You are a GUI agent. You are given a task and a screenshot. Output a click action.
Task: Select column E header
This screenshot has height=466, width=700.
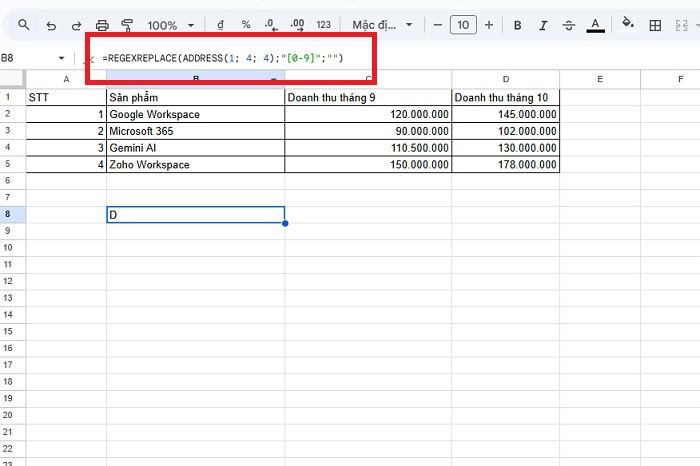click(600, 79)
